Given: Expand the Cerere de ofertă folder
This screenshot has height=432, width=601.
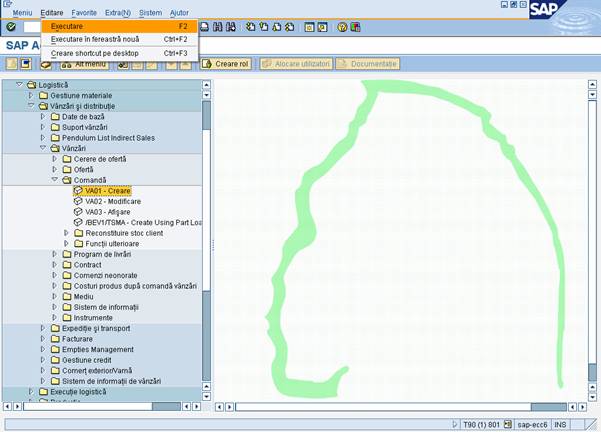Looking at the screenshot, I should (x=54, y=158).
